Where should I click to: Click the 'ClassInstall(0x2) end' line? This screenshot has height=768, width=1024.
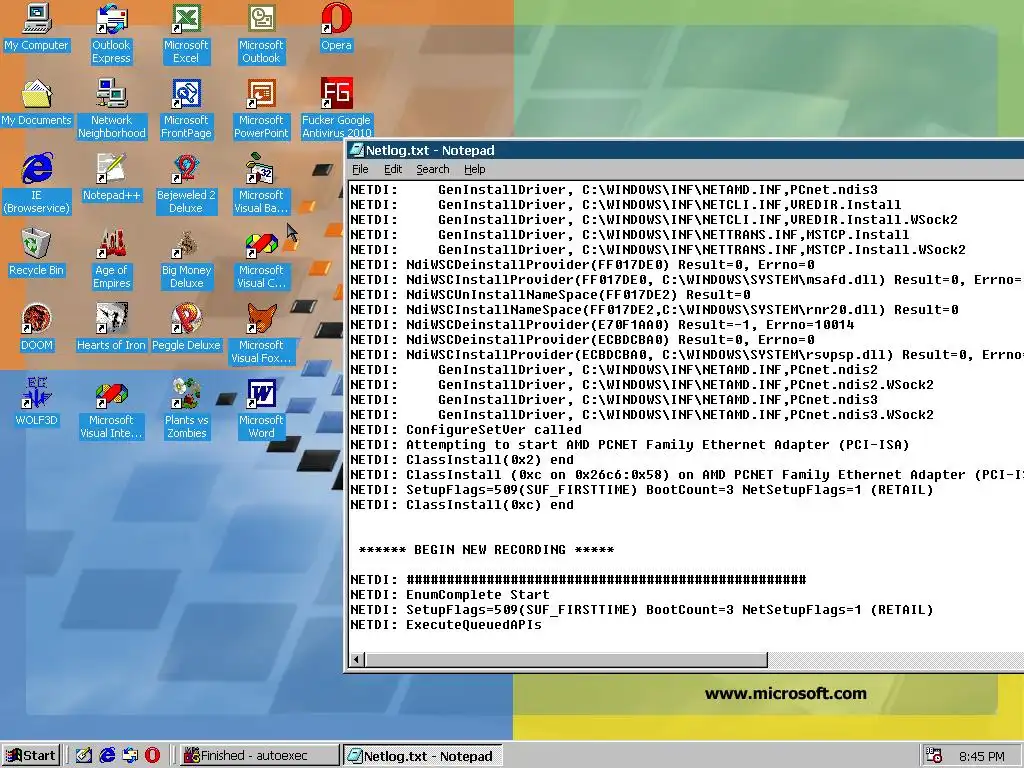tap(462, 460)
